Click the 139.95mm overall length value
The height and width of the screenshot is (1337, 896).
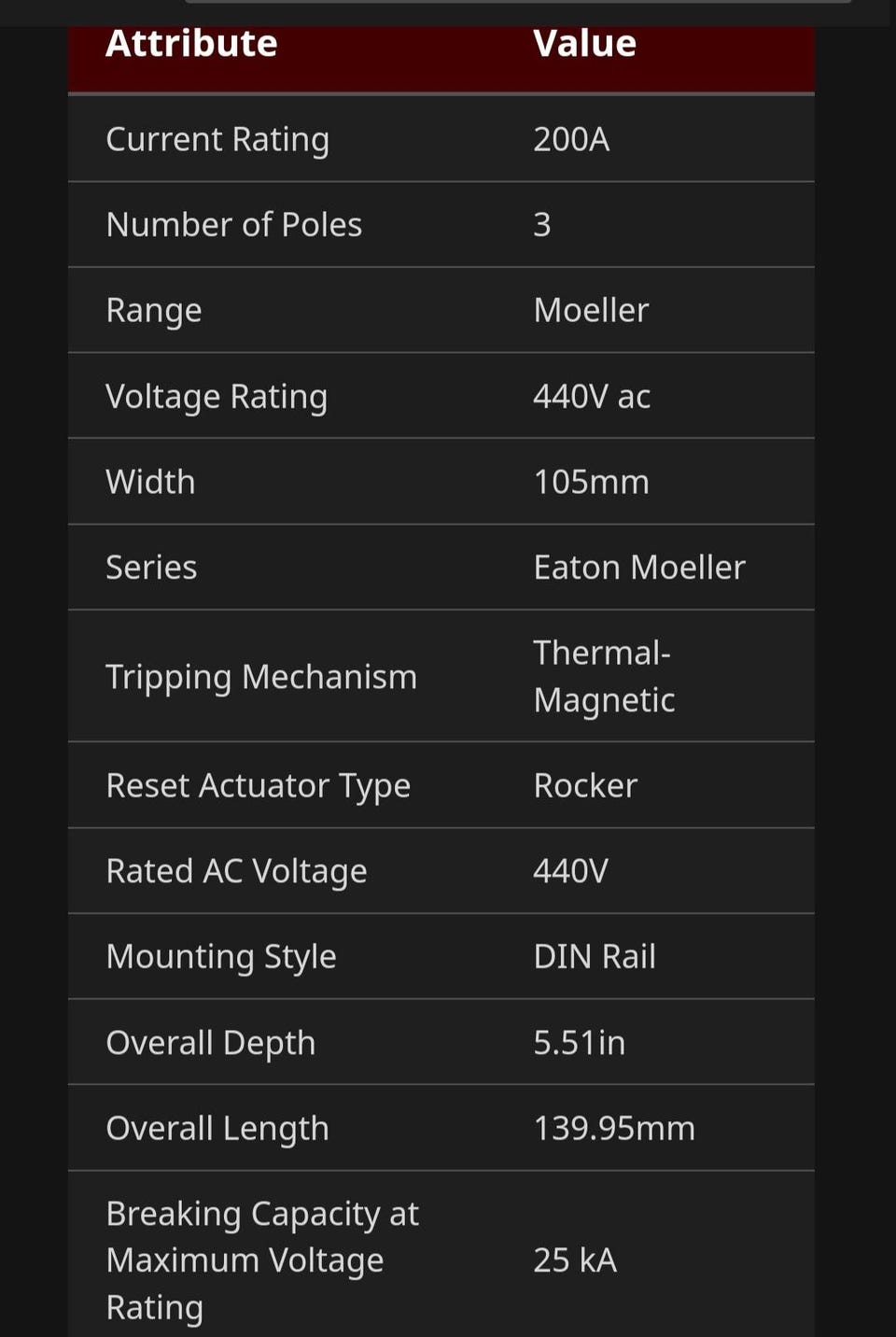tap(614, 1129)
